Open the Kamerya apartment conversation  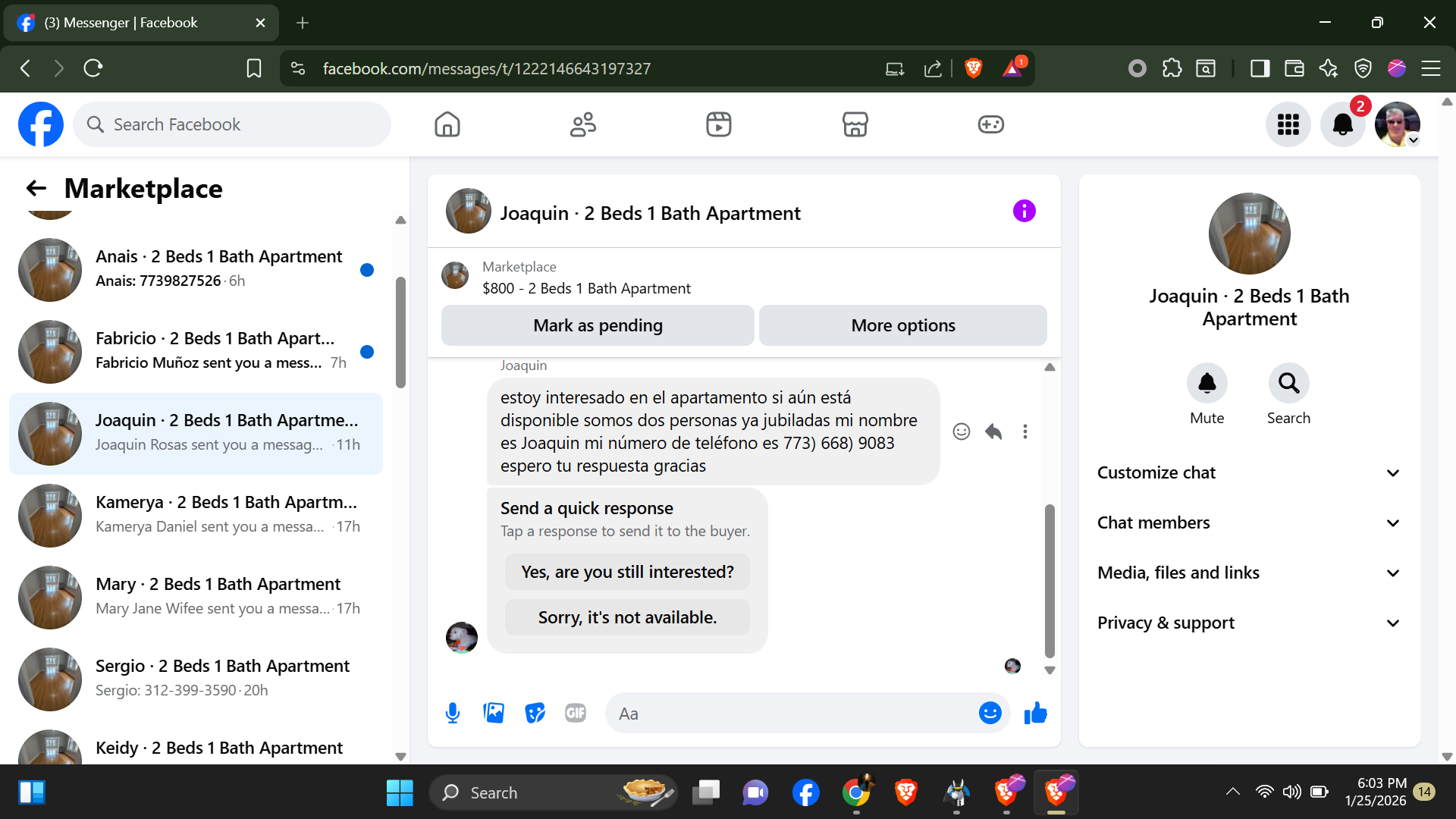click(x=196, y=516)
